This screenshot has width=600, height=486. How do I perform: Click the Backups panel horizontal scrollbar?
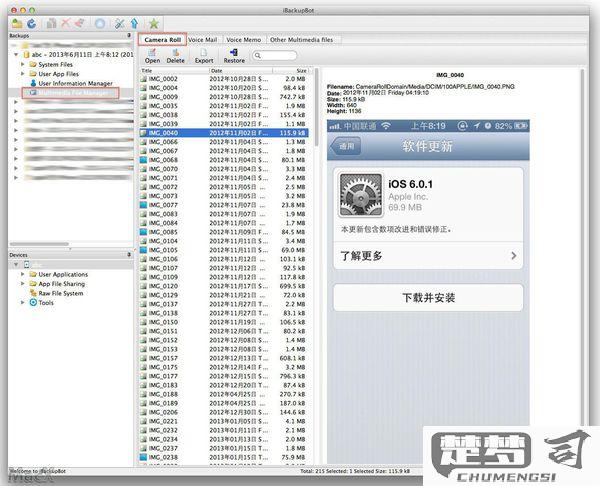(x=39, y=244)
